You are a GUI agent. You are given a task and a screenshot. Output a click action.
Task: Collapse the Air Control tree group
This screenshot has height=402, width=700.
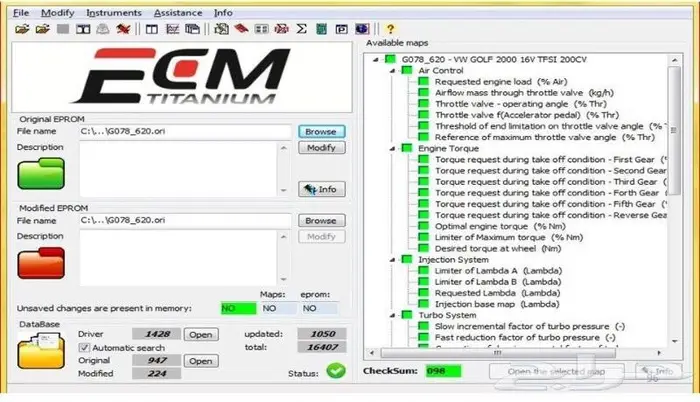[x=396, y=72]
